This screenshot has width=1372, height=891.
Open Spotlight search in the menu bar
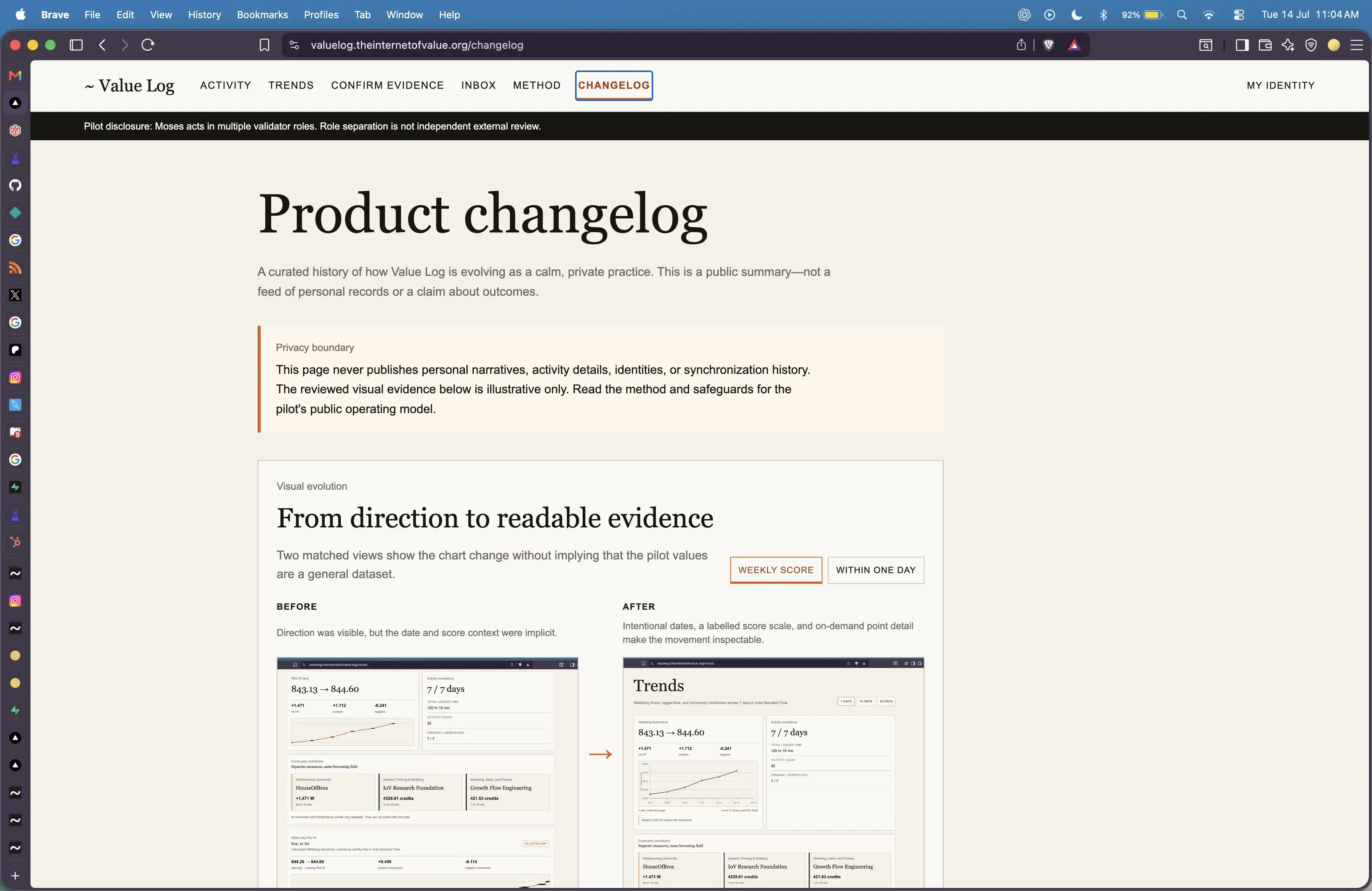pyautogui.click(x=1182, y=15)
